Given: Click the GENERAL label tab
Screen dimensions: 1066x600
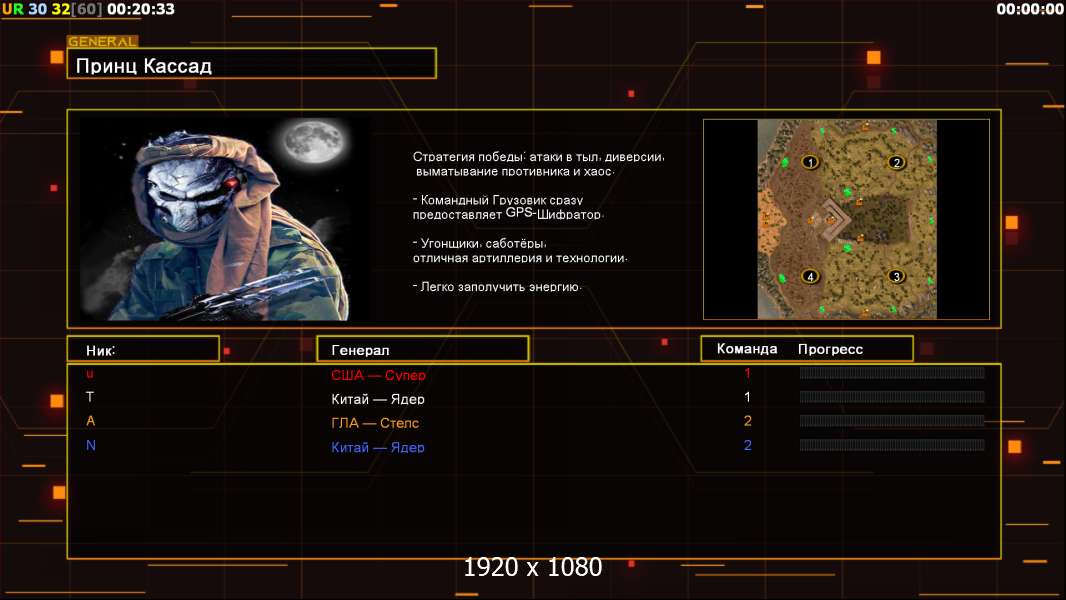Looking at the screenshot, I should tap(103, 41).
